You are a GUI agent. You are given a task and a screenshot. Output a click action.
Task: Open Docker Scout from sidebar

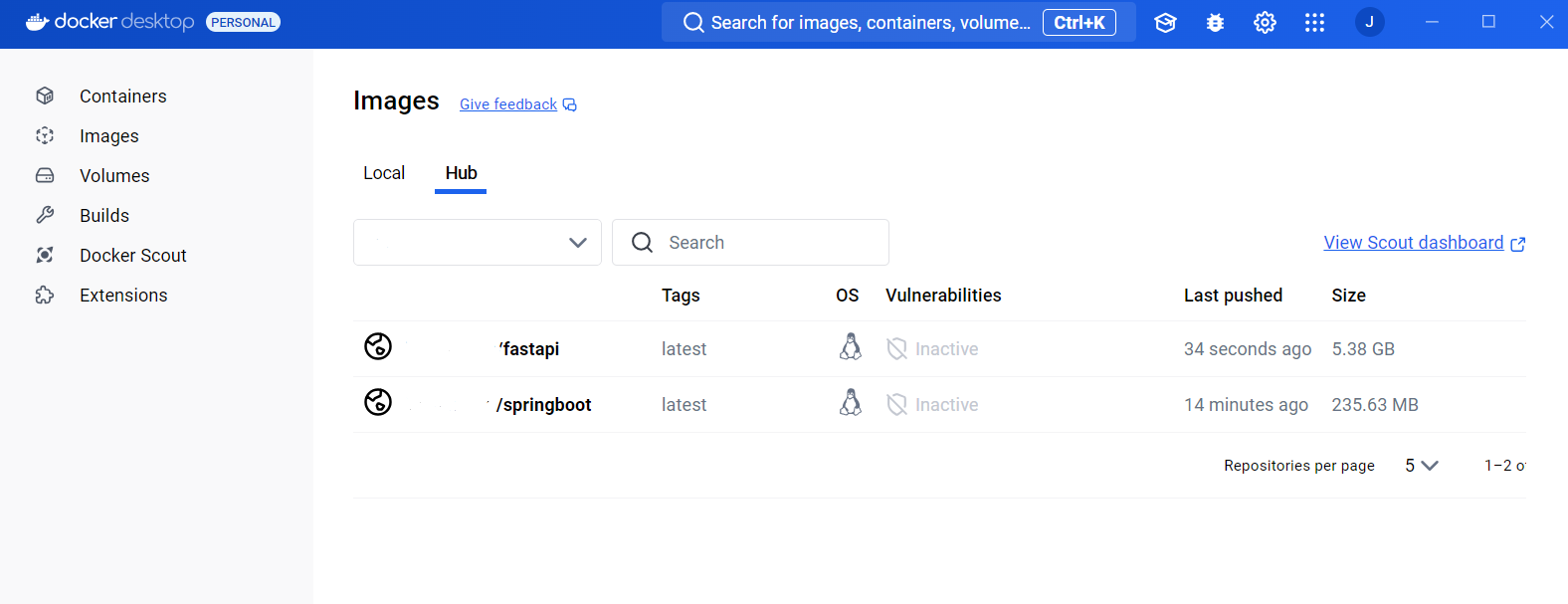[132, 256]
